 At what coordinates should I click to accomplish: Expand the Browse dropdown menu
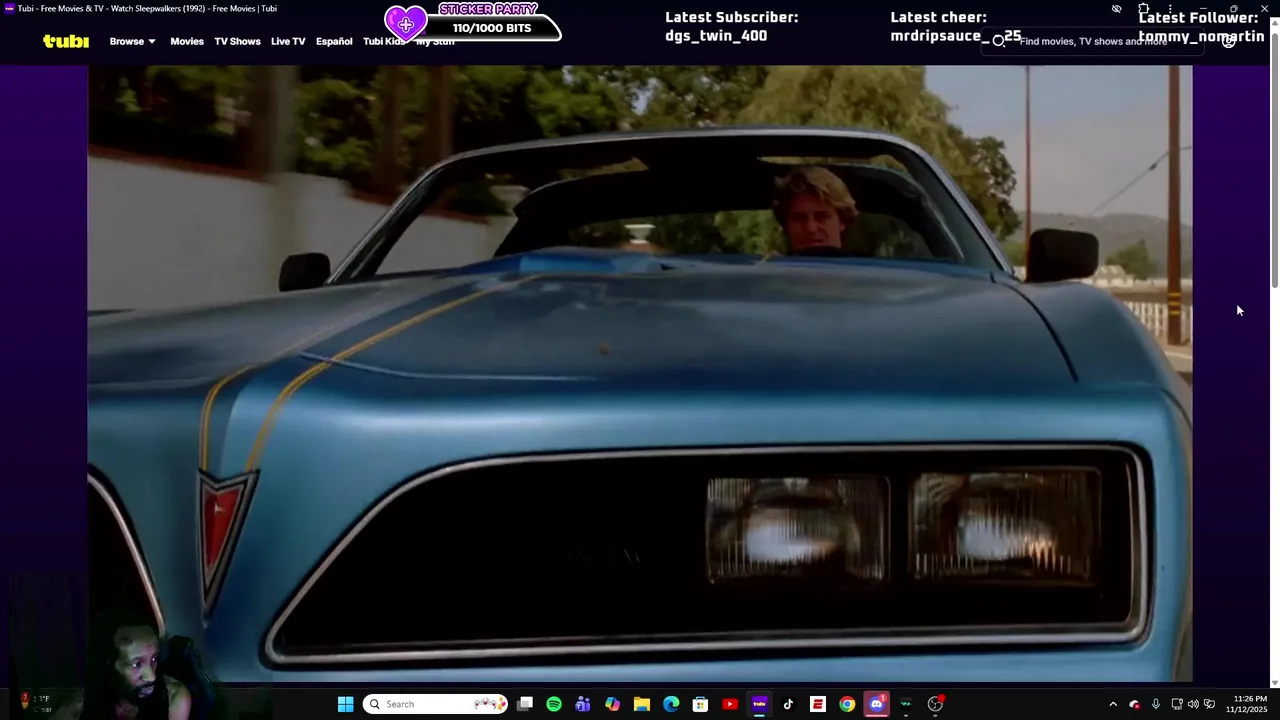[132, 41]
